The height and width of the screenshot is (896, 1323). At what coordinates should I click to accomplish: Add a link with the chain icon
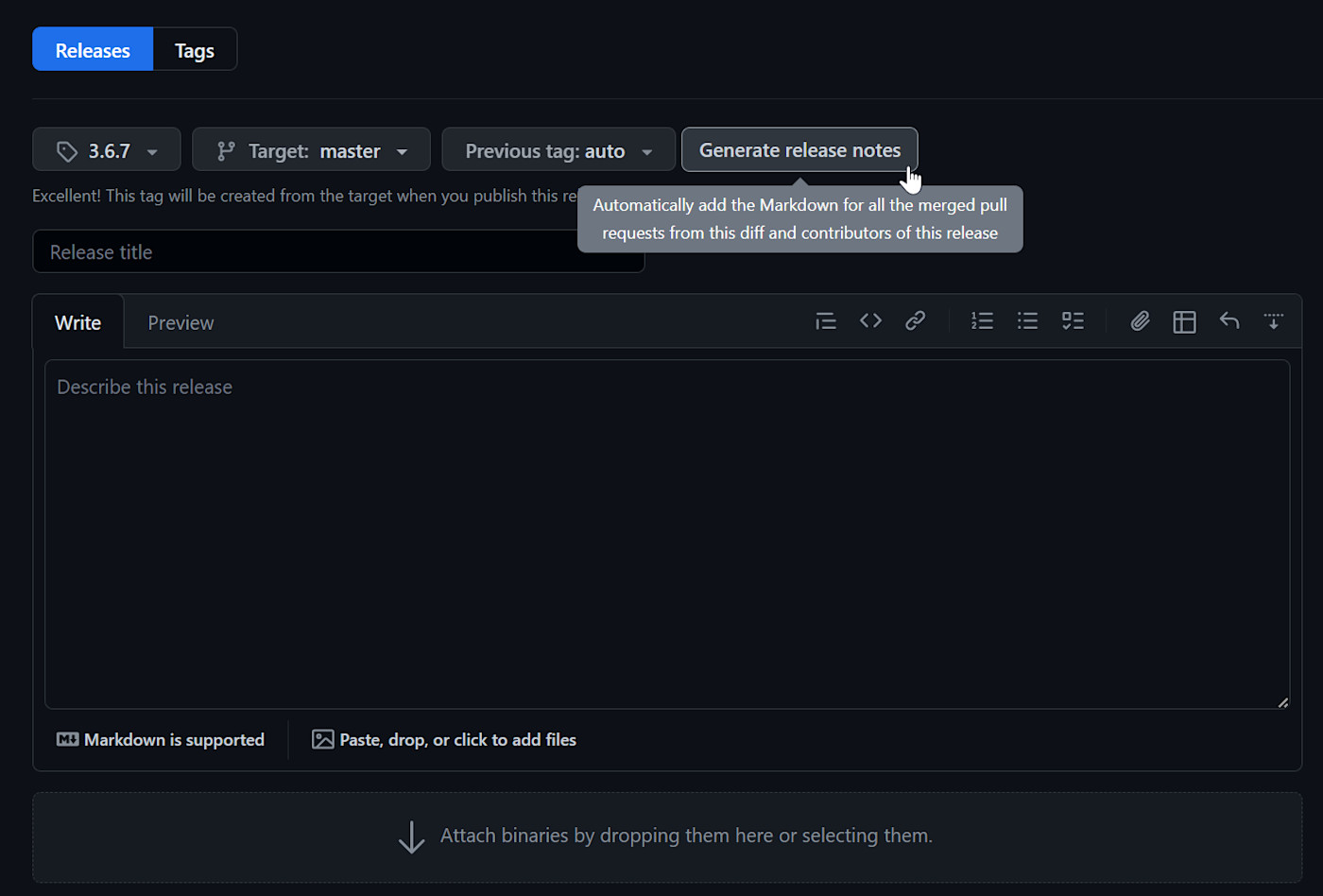[915, 321]
